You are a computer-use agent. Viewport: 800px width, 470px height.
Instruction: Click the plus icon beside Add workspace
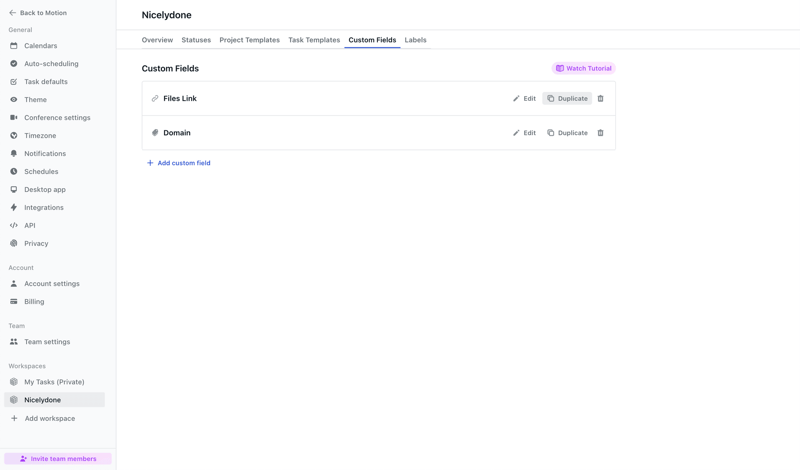(x=14, y=418)
